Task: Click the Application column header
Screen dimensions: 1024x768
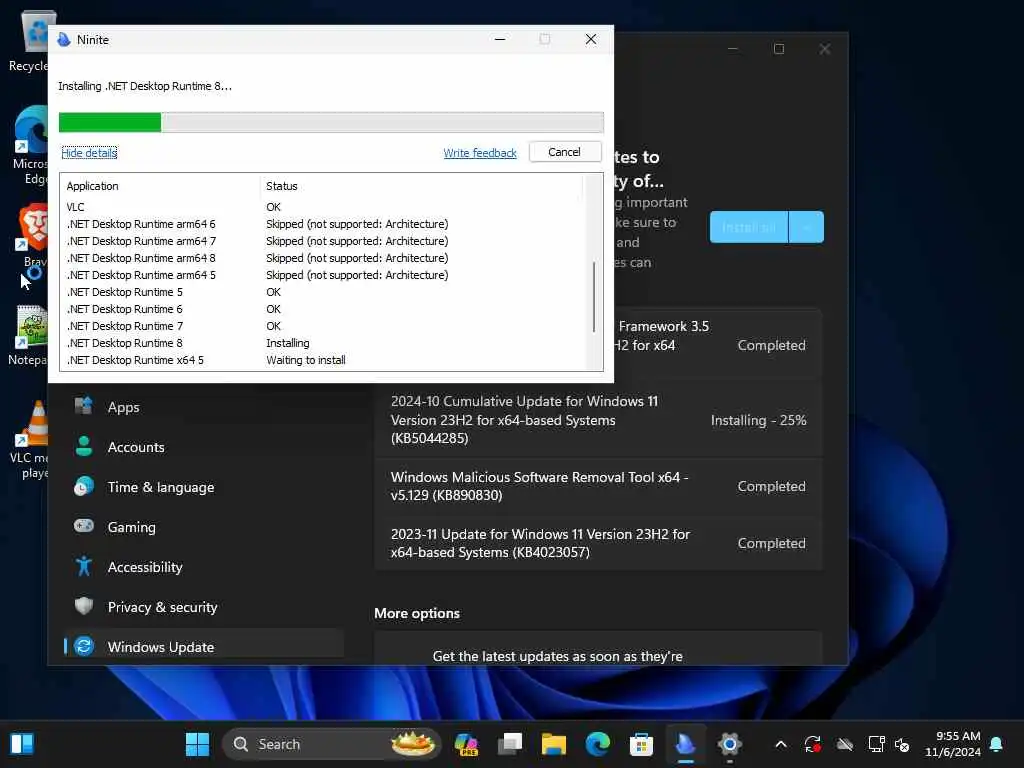Action: [x=160, y=186]
